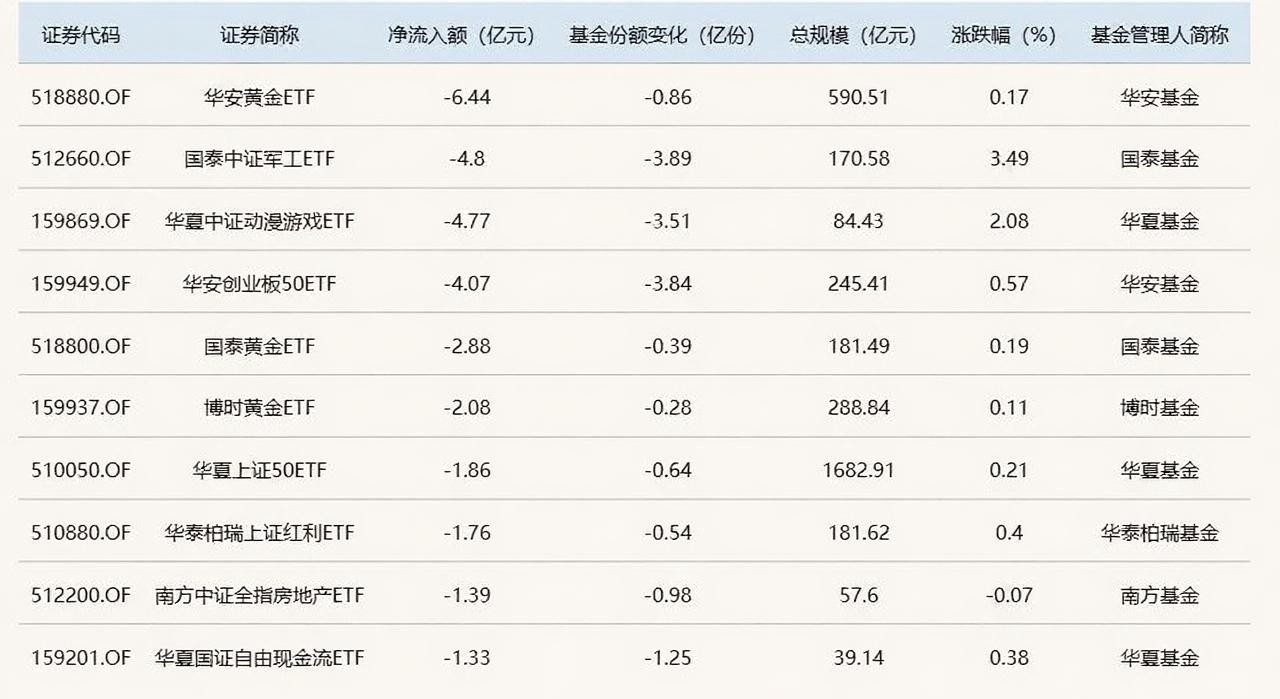
Task: Click fund code 159869.OF
Action: (x=81, y=221)
